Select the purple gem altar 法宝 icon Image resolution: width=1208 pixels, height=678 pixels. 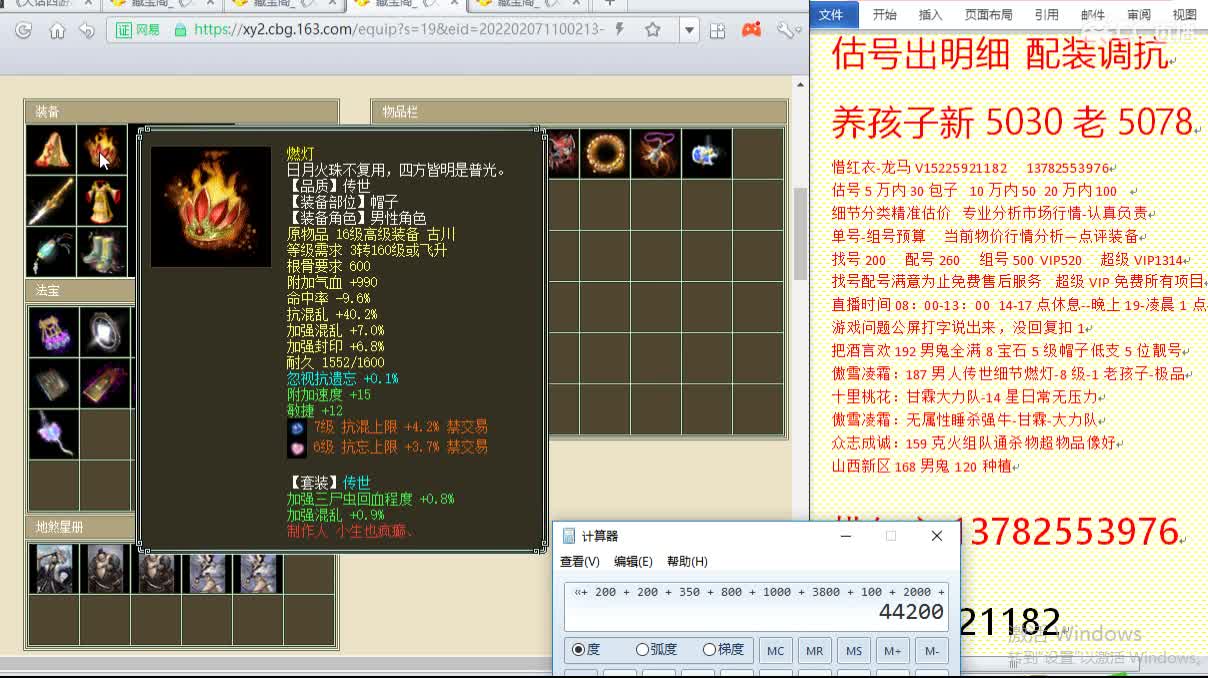click(x=52, y=332)
